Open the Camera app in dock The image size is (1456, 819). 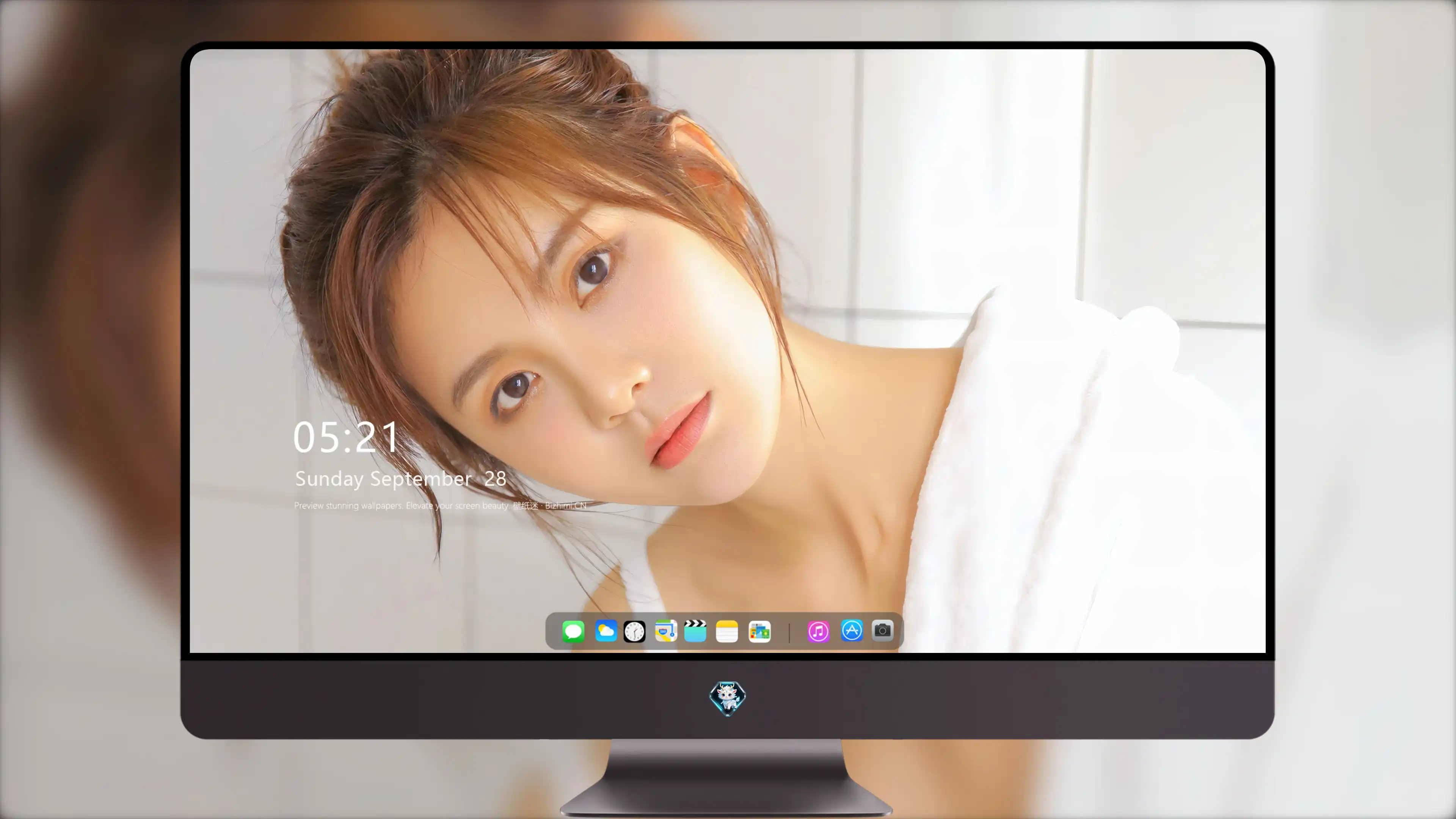click(x=882, y=630)
